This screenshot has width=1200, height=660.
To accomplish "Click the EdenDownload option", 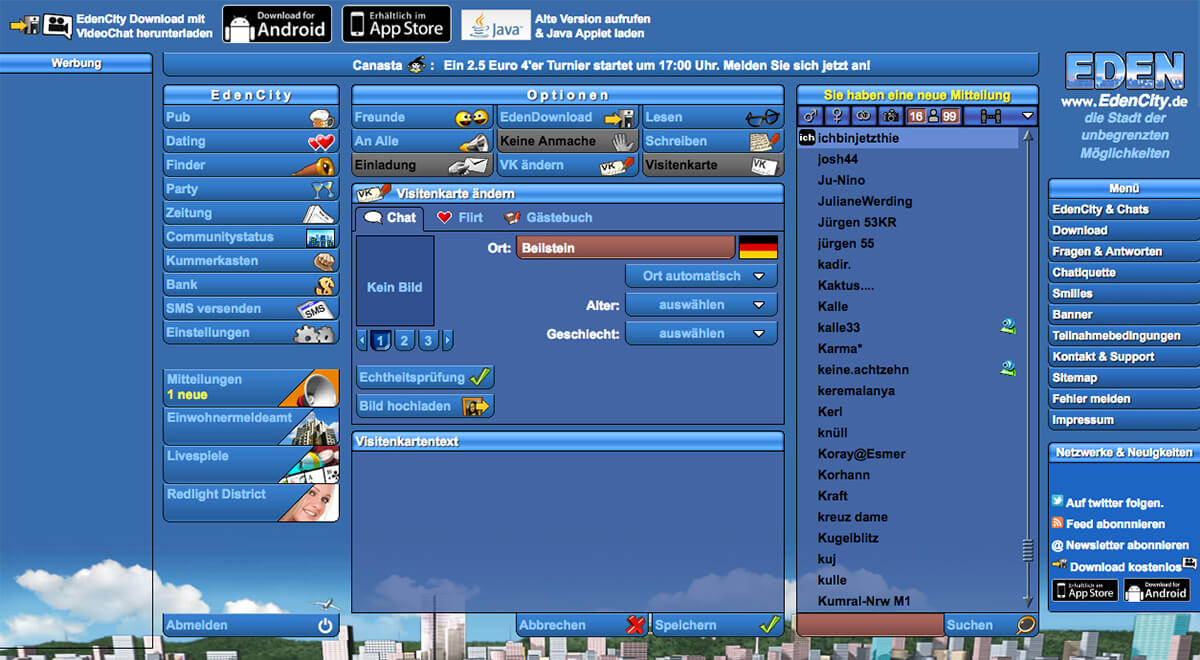I will pyautogui.click(x=568, y=117).
